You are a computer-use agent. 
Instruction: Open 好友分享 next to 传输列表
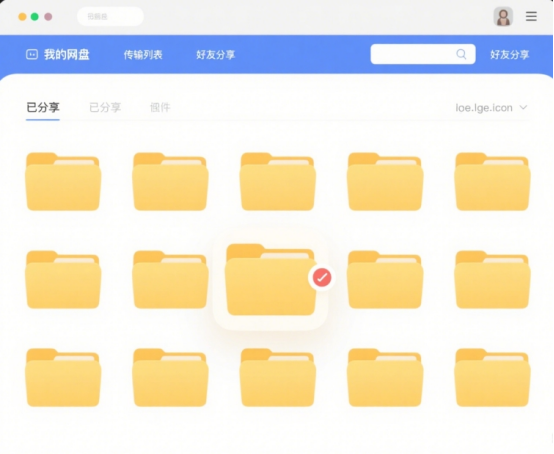pos(216,54)
